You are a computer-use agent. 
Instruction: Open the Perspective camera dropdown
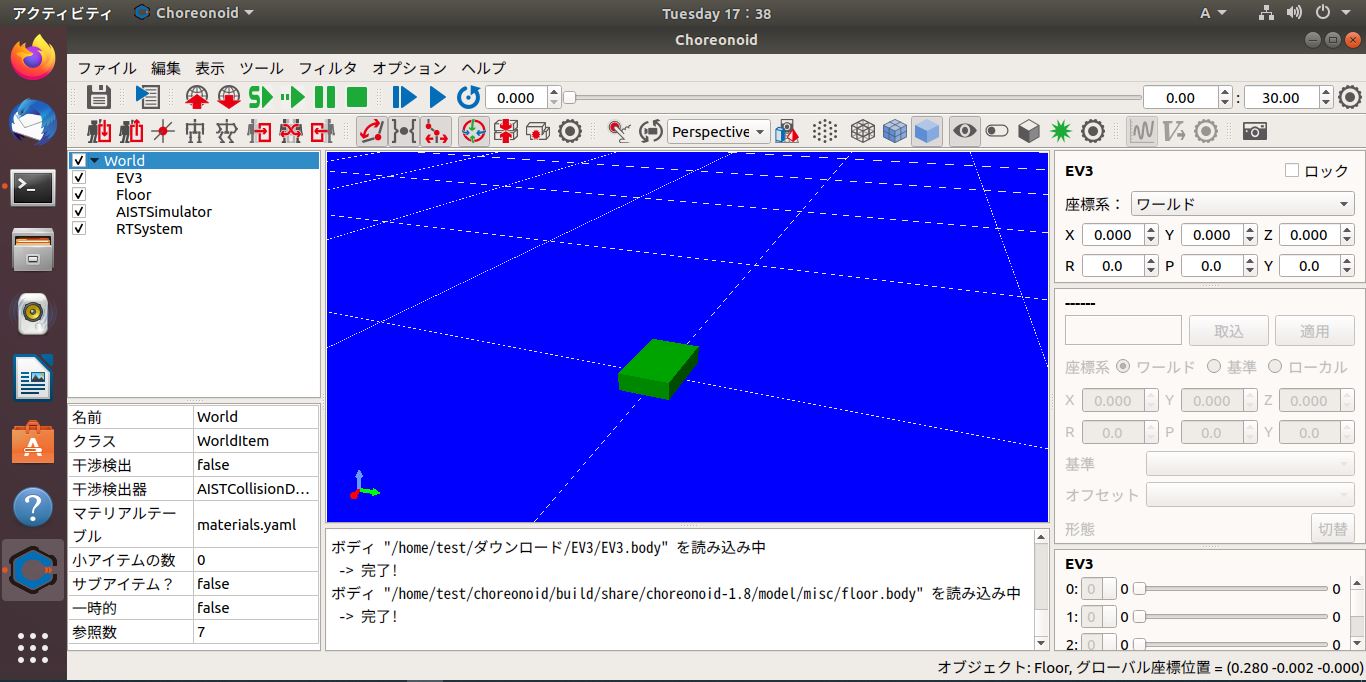[718, 131]
